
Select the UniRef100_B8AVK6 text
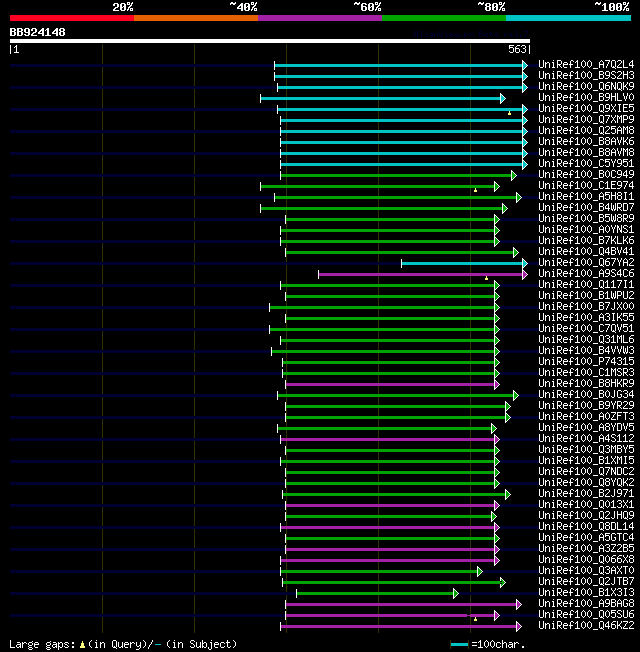click(586, 141)
